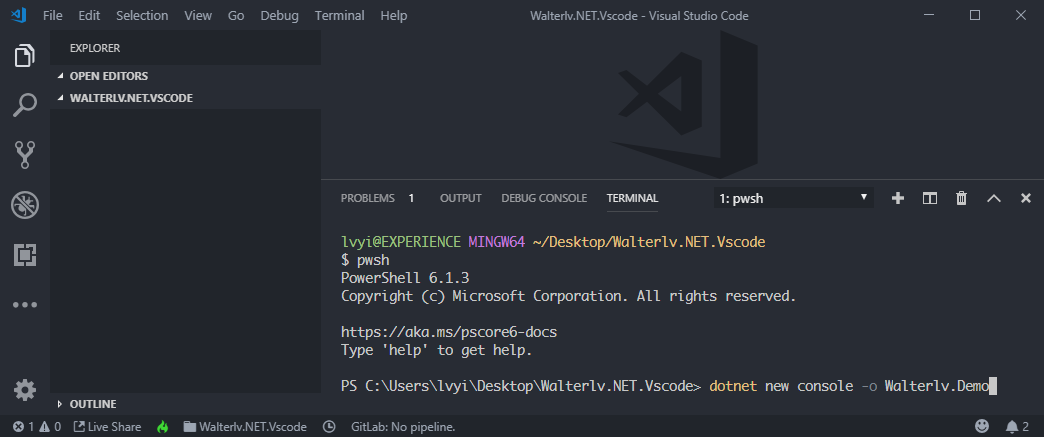Image resolution: width=1044 pixels, height=437 pixels.
Task: Create a new terminal with plus icon
Action: point(897,198)
